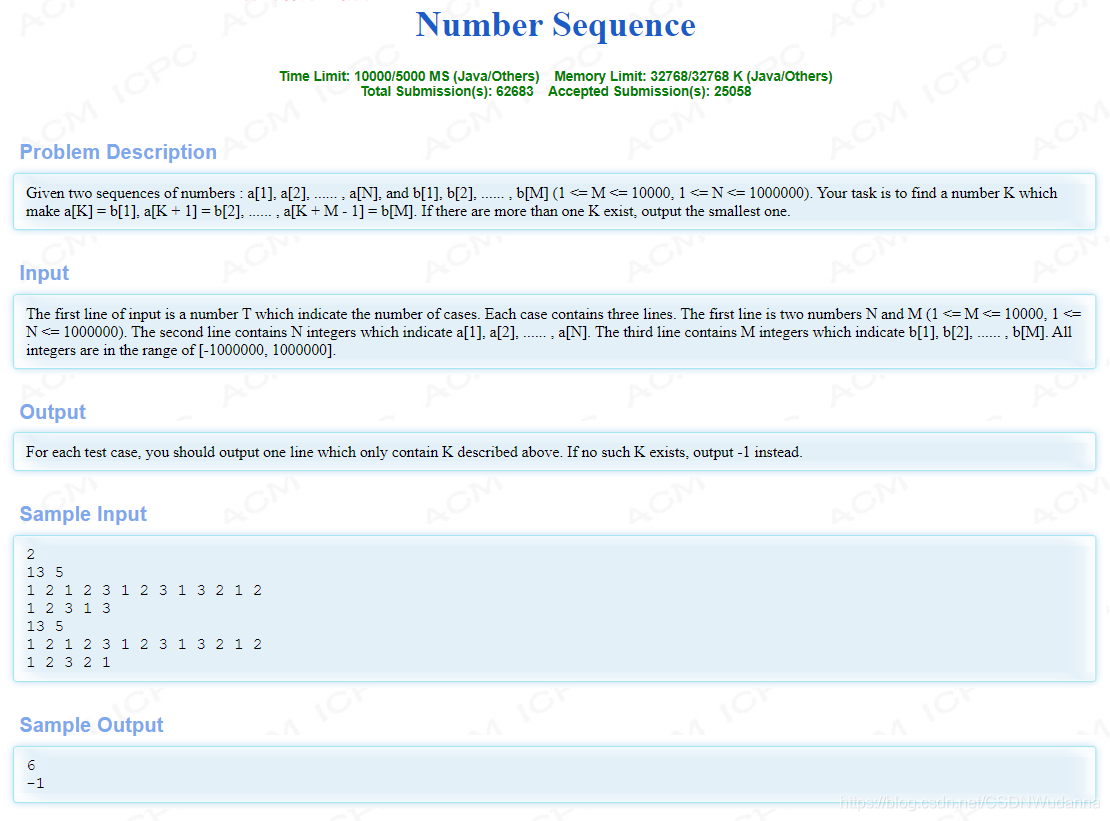Click sample output value '-1'
The width and height of the screenshot is (1110, 821).
pos(35,783)
